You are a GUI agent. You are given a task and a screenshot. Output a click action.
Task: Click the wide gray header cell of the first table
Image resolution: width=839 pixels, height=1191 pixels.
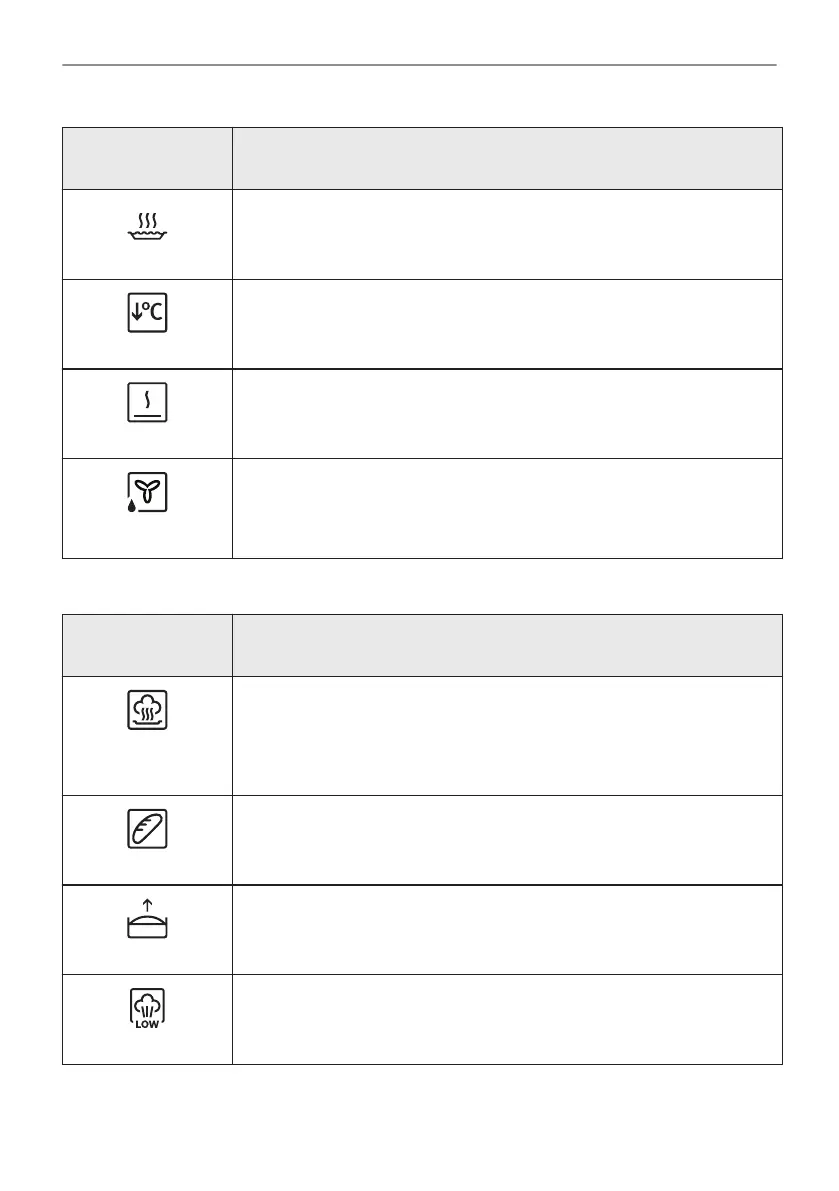point(506,158)
